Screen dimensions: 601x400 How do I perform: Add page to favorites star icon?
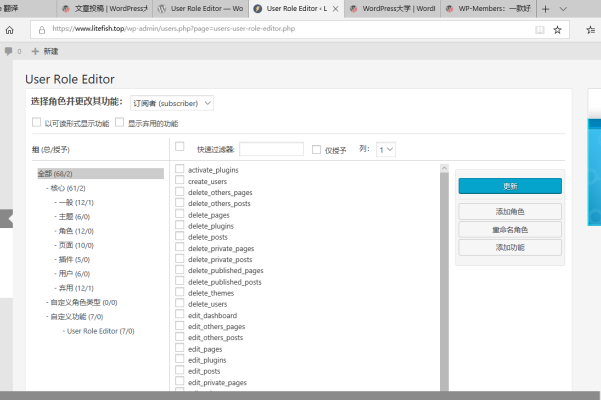pos(557,30)
